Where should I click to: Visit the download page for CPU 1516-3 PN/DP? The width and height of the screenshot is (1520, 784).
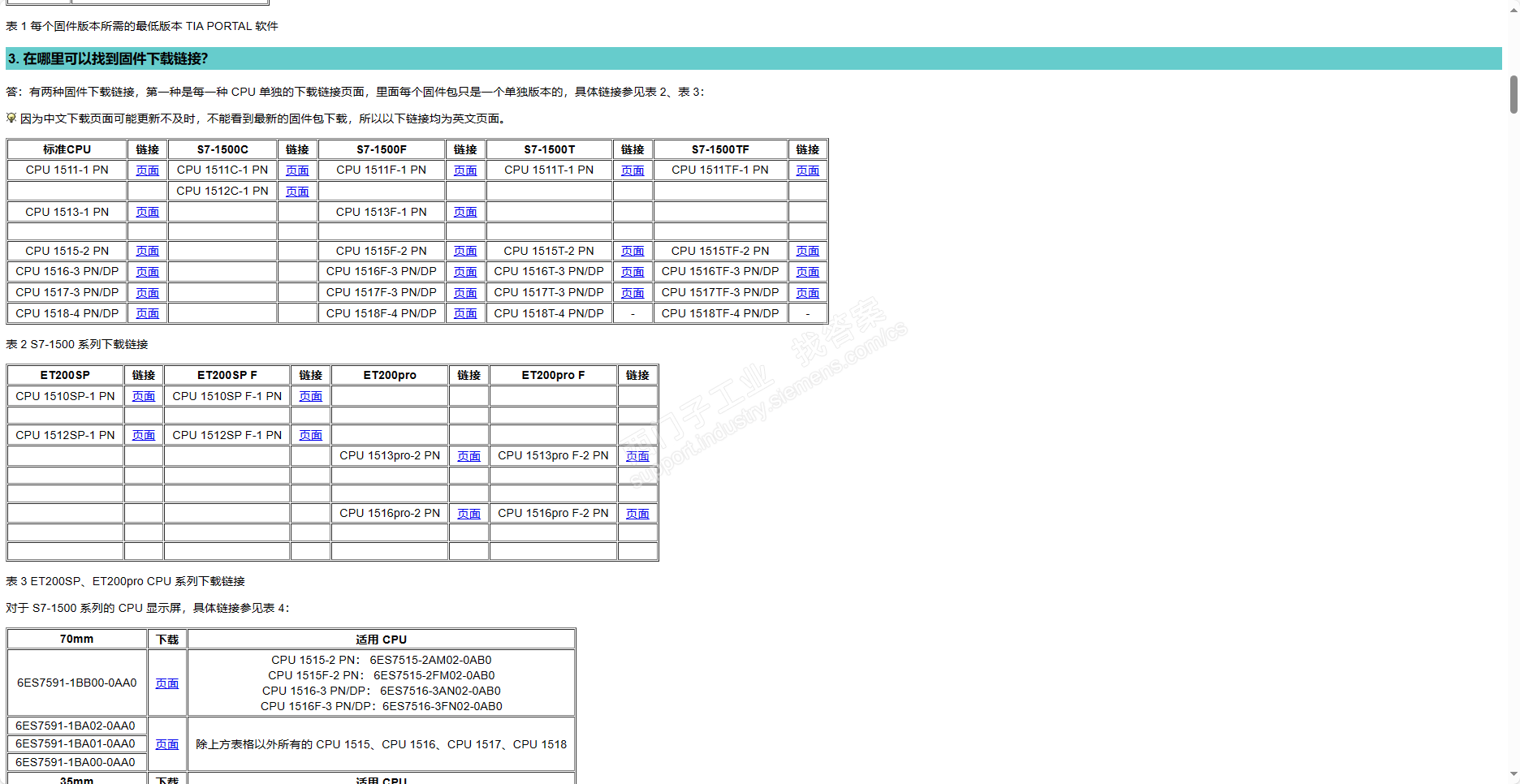coord(148,272)
